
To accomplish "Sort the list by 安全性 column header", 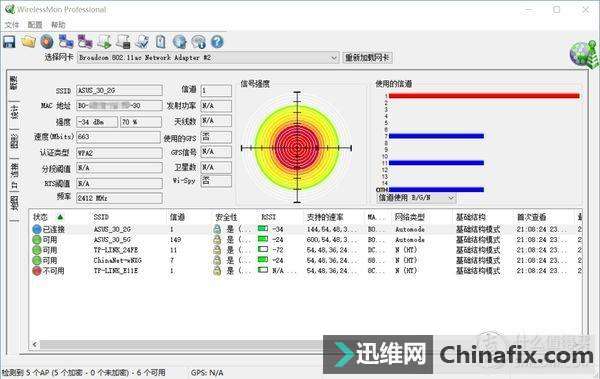I will point(226,217).
